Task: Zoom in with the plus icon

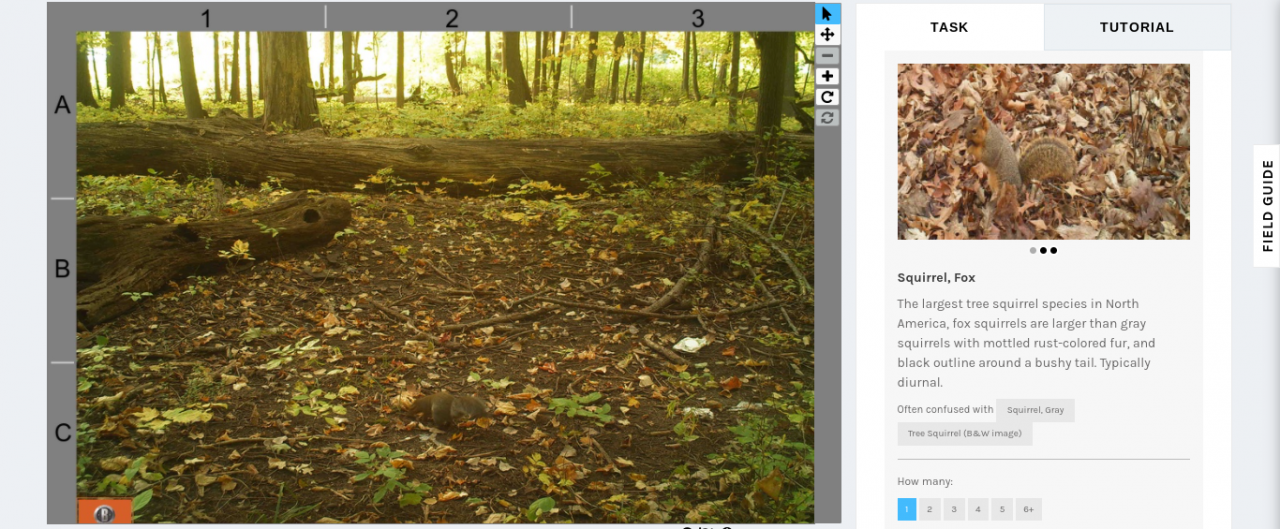Action: click(827, 77)
